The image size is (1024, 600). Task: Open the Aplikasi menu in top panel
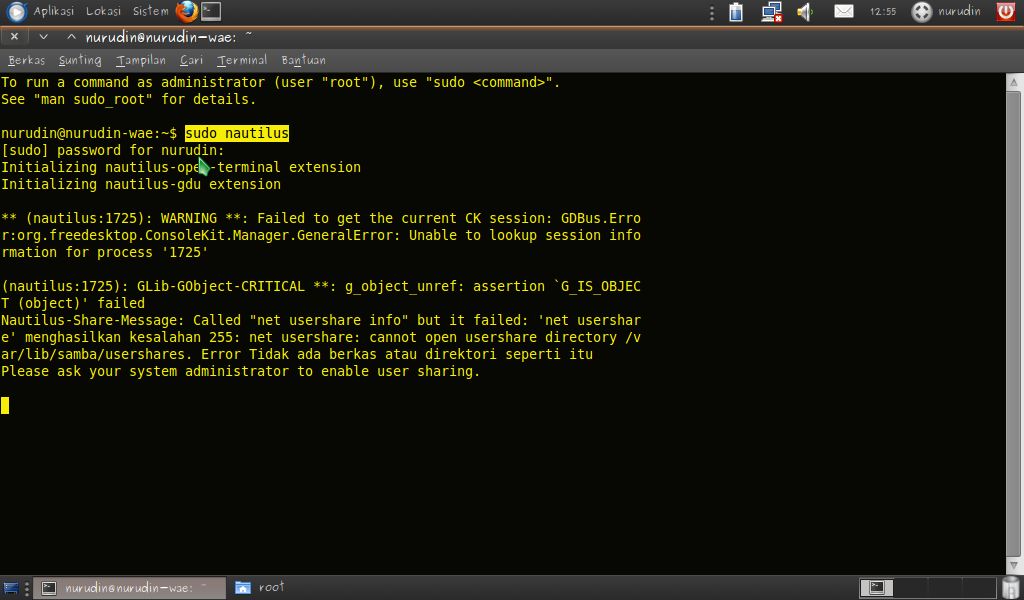(54, 11)
